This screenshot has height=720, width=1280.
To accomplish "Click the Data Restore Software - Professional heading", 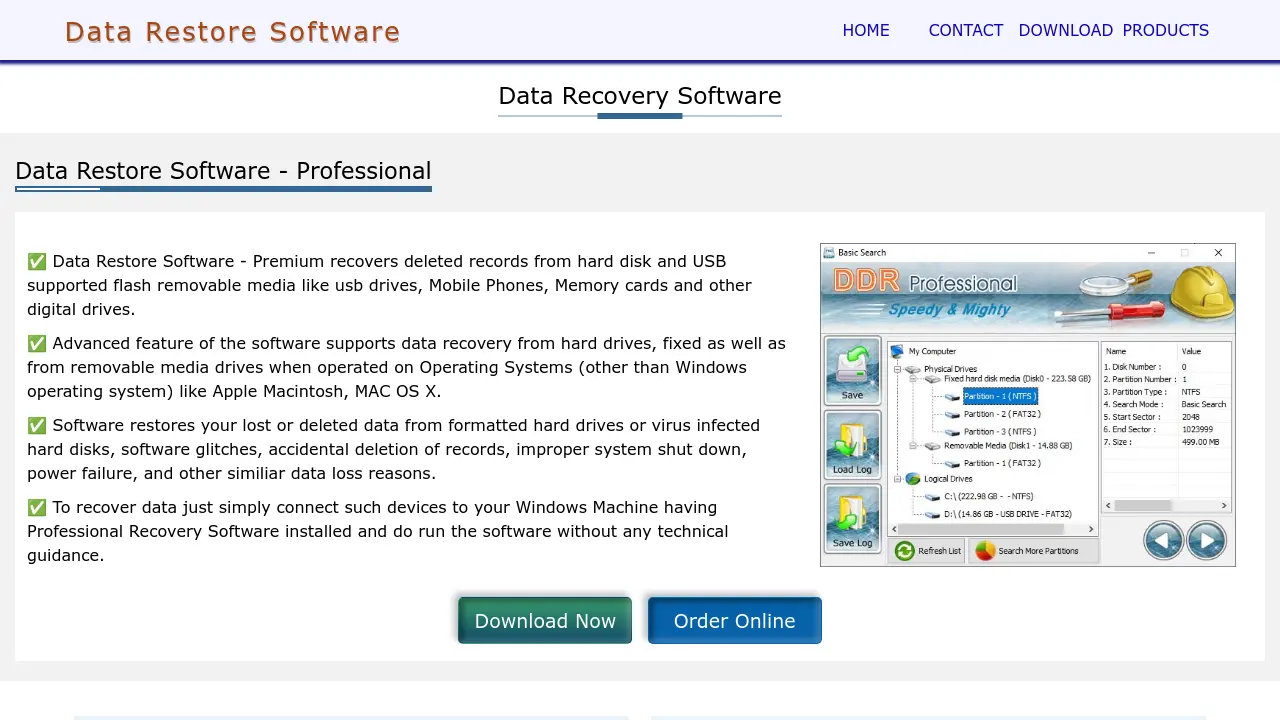I will pyautogui.click(x=223, y=171).
